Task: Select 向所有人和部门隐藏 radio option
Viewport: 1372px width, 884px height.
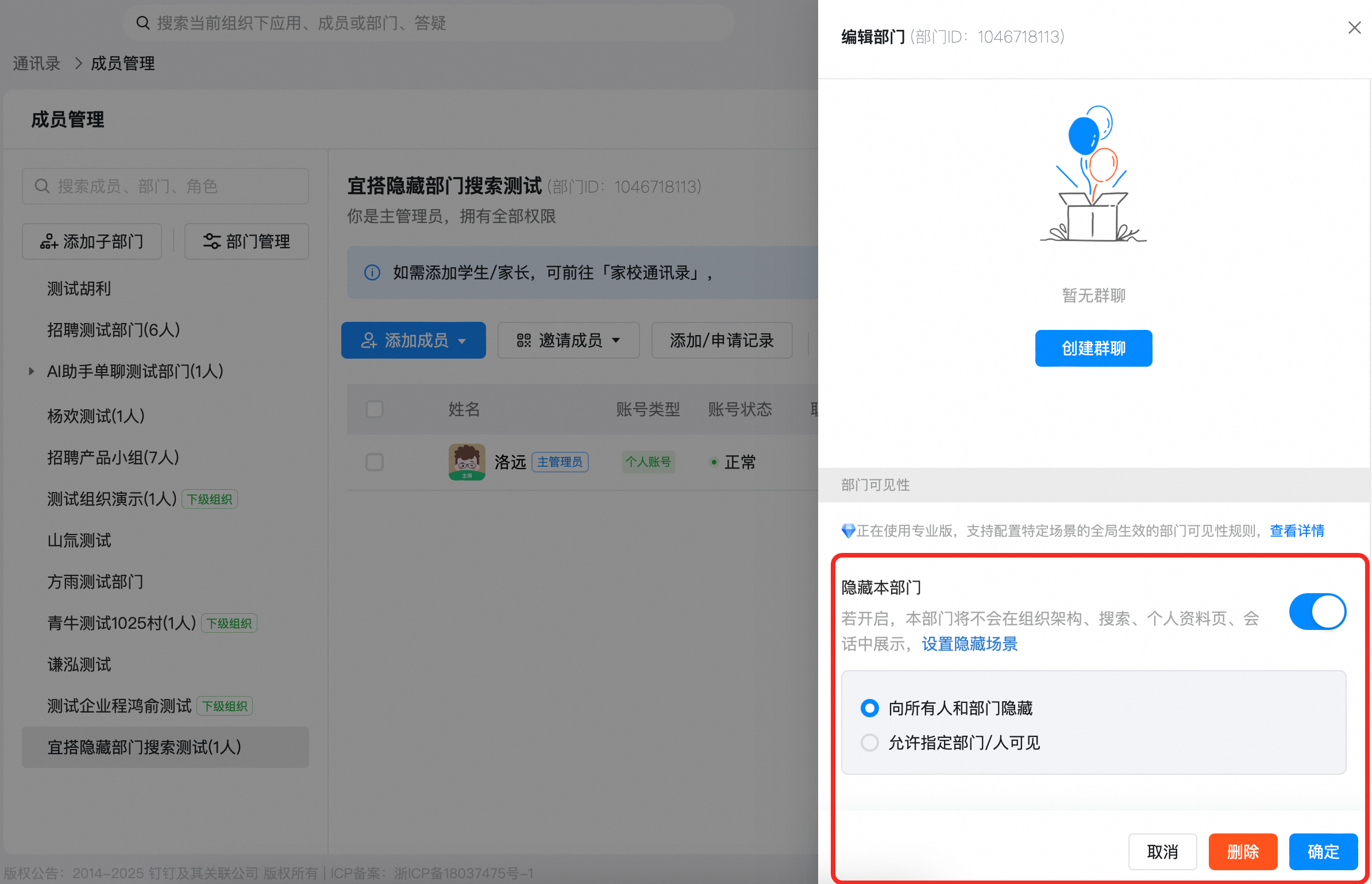Action: pyautogui.click(x=870, y=708)
